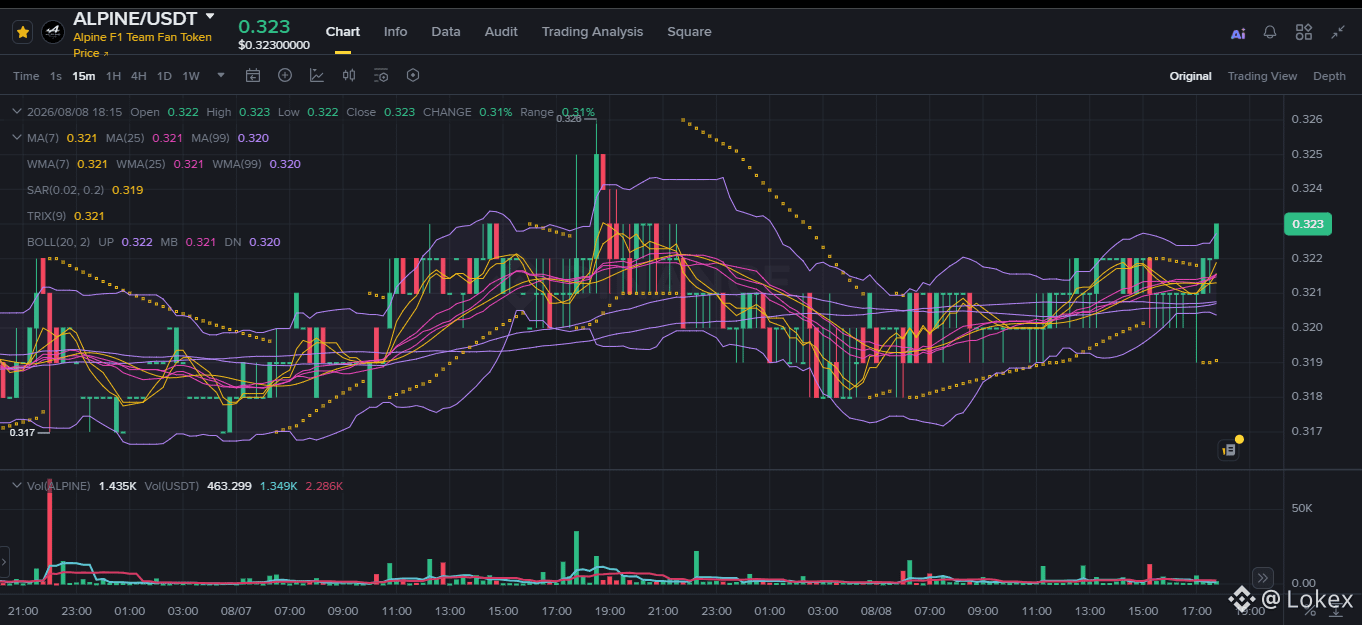Click the 08/08 date label on time axis
Image resolution: width=1362 pixels, height=625 pixels.
(x=876, y=611)
